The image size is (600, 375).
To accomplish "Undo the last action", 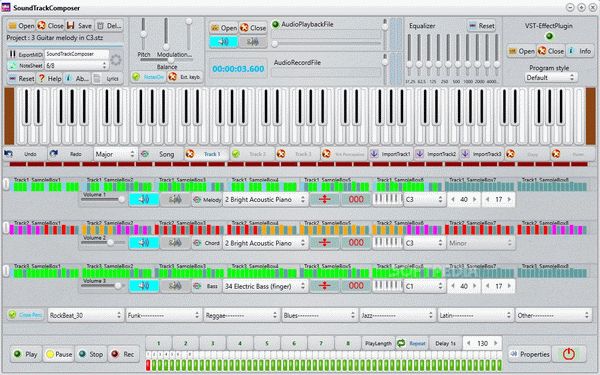I will click(24, 154).
